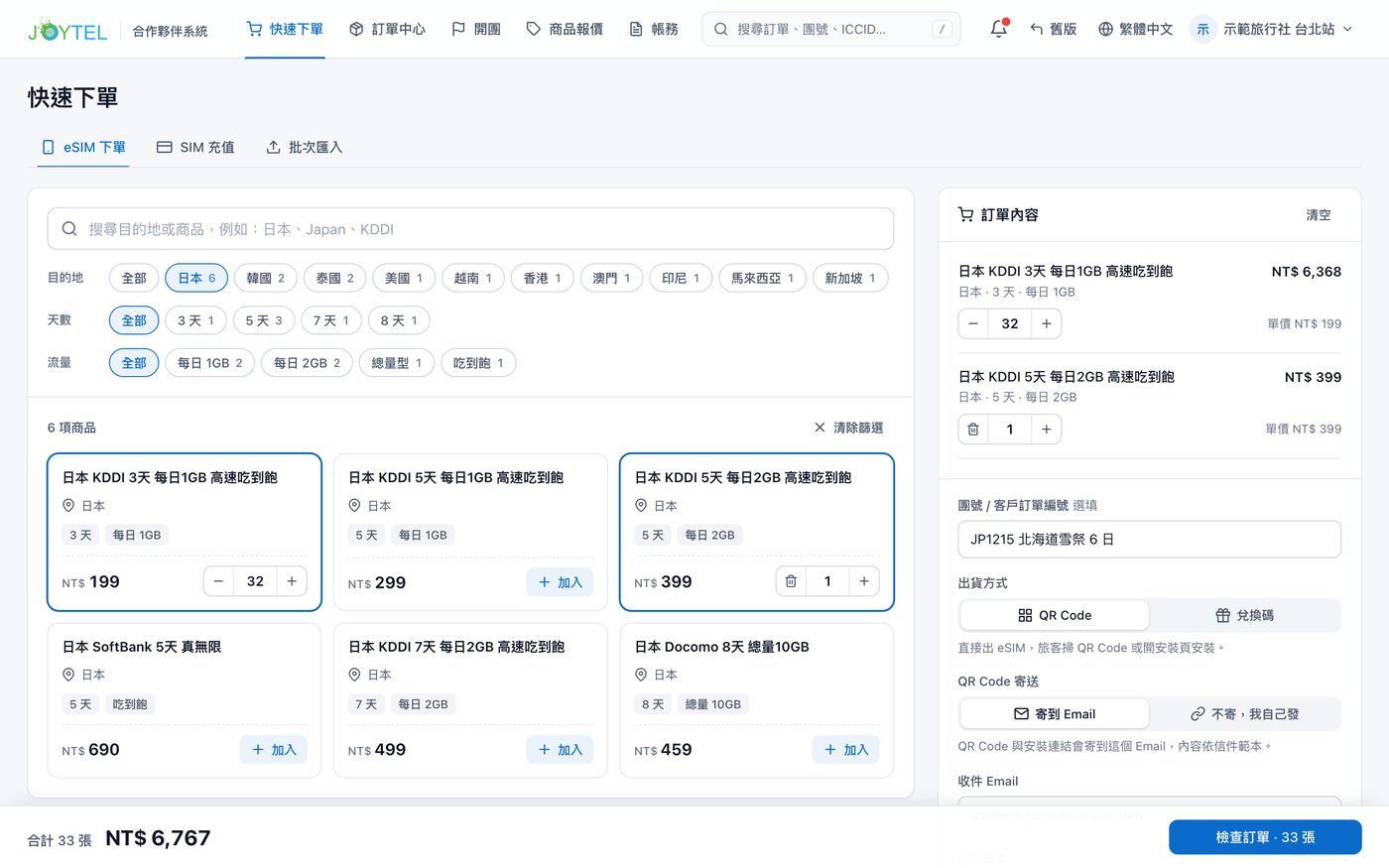
Task: Filter destination by 新加坡
Action: click(850, 278)
